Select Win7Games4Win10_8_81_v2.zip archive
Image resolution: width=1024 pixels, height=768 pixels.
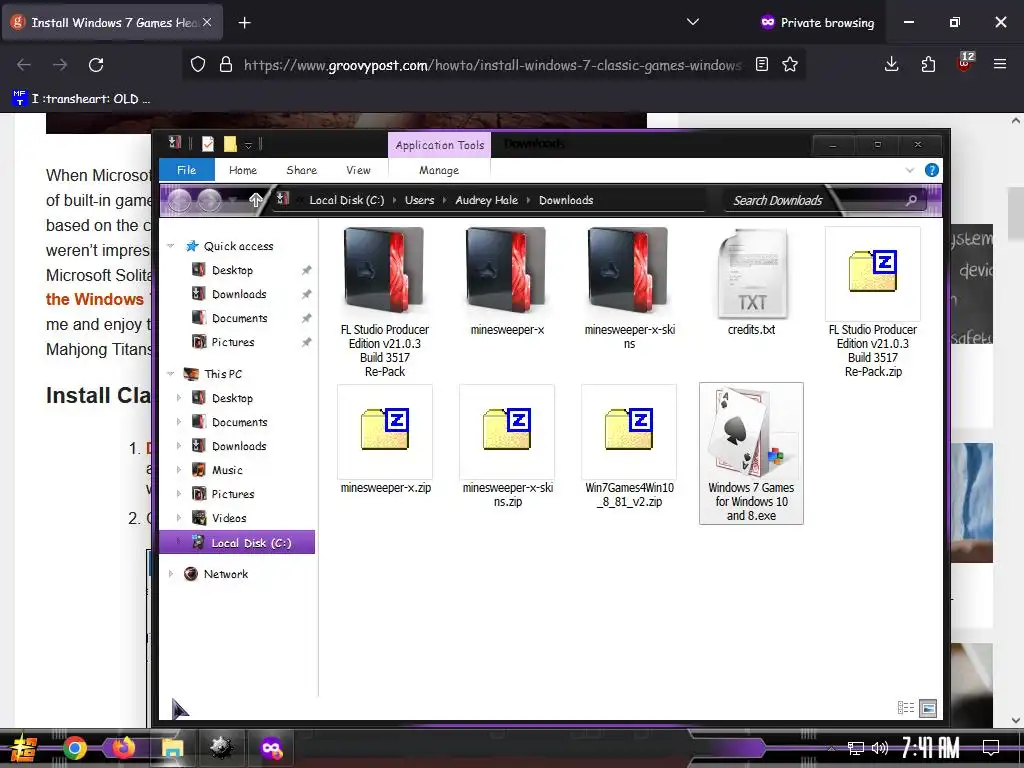click(629, 447)
